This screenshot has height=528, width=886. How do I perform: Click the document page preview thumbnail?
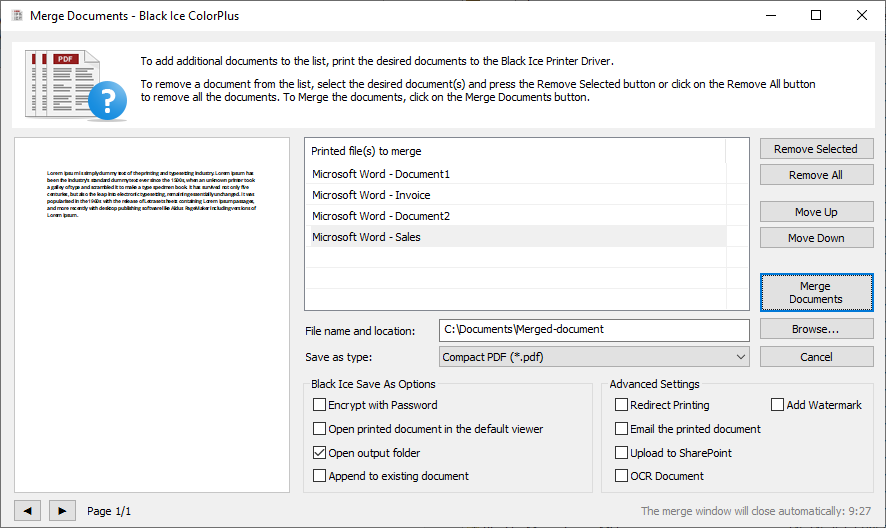tap(152, 315)
